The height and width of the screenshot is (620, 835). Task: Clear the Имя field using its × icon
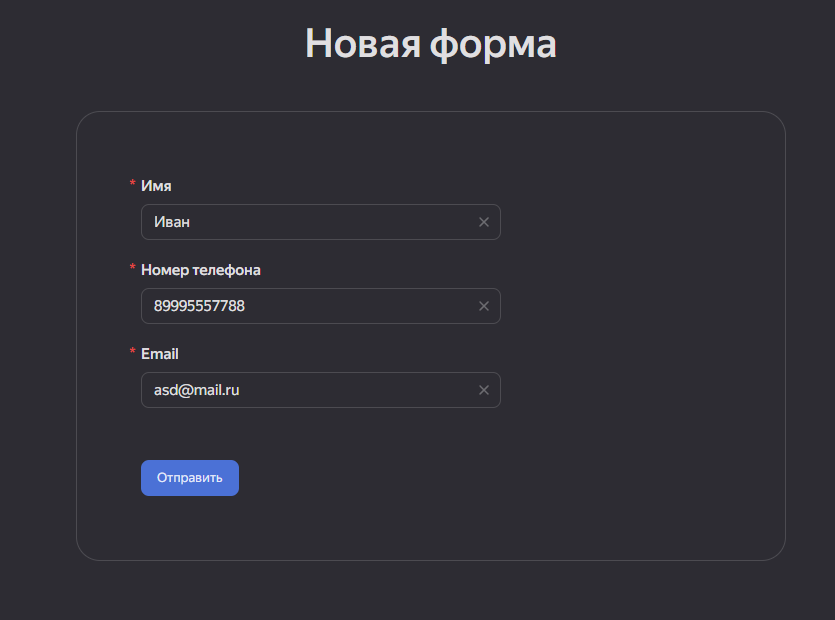coord(484,221)
